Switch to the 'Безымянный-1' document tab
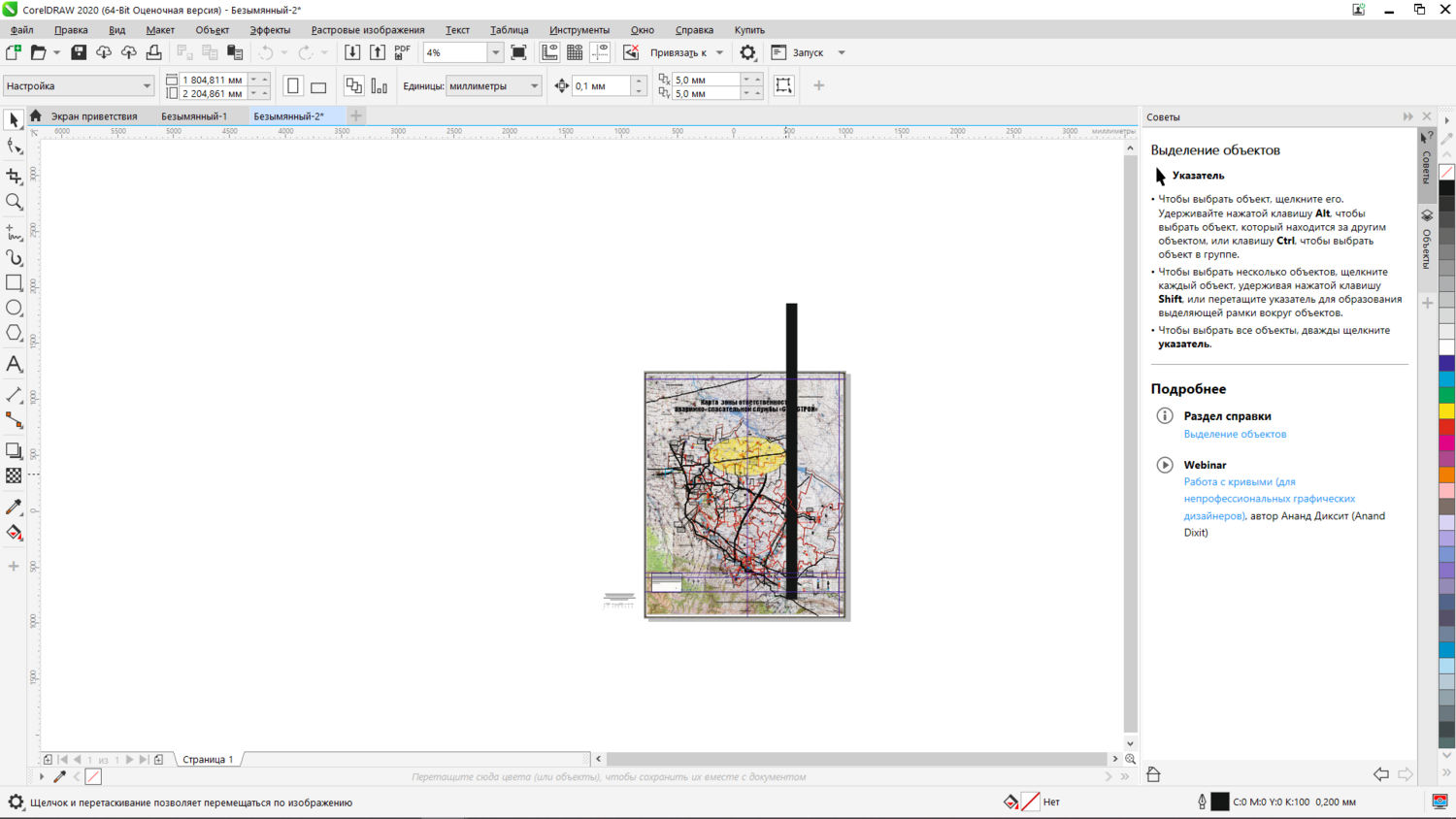This screenshot has height=819, width=1456. point(194,116)
